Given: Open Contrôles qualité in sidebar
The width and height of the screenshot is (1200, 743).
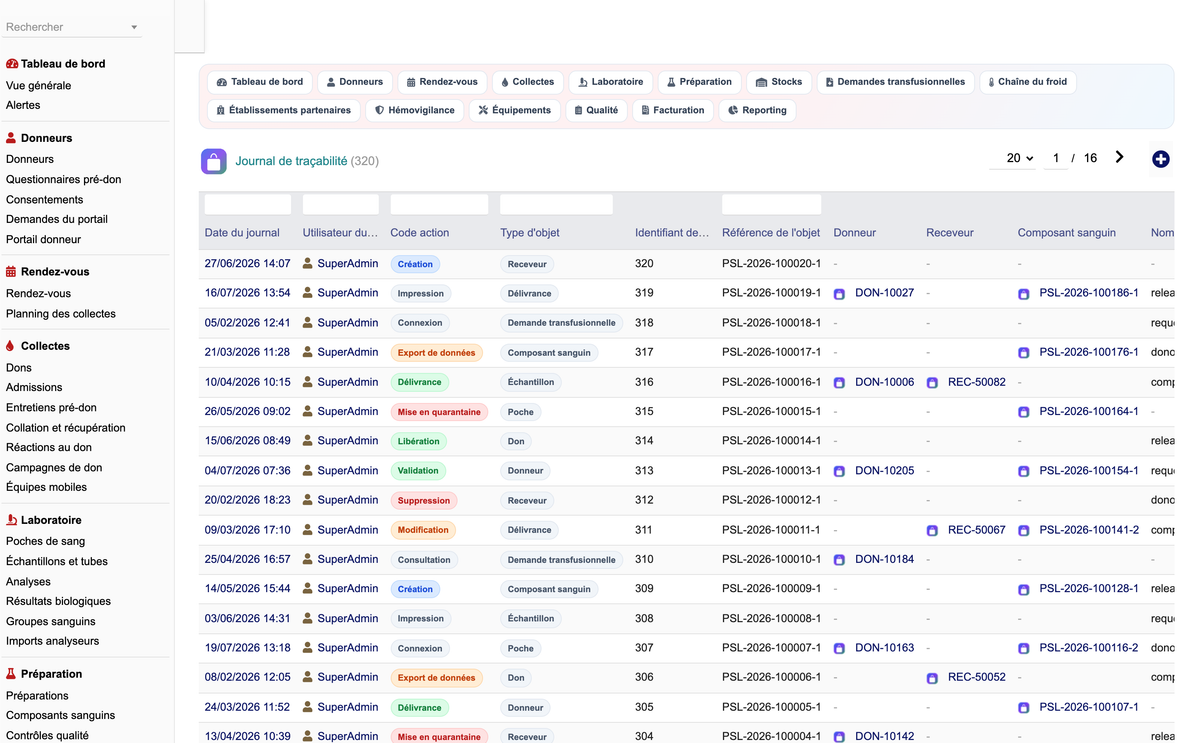Looking at the screenshot, I should [47, 735].
